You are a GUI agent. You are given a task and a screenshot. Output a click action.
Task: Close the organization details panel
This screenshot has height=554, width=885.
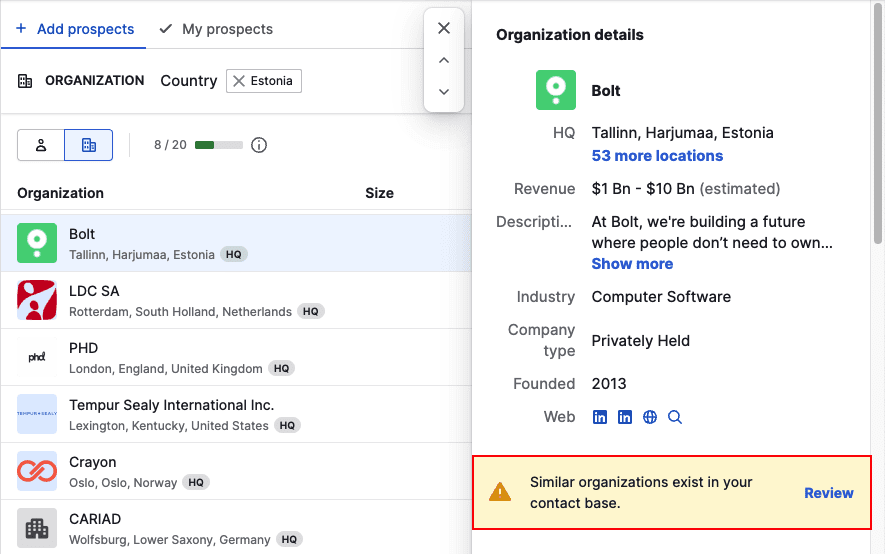(x=444, y=28)
